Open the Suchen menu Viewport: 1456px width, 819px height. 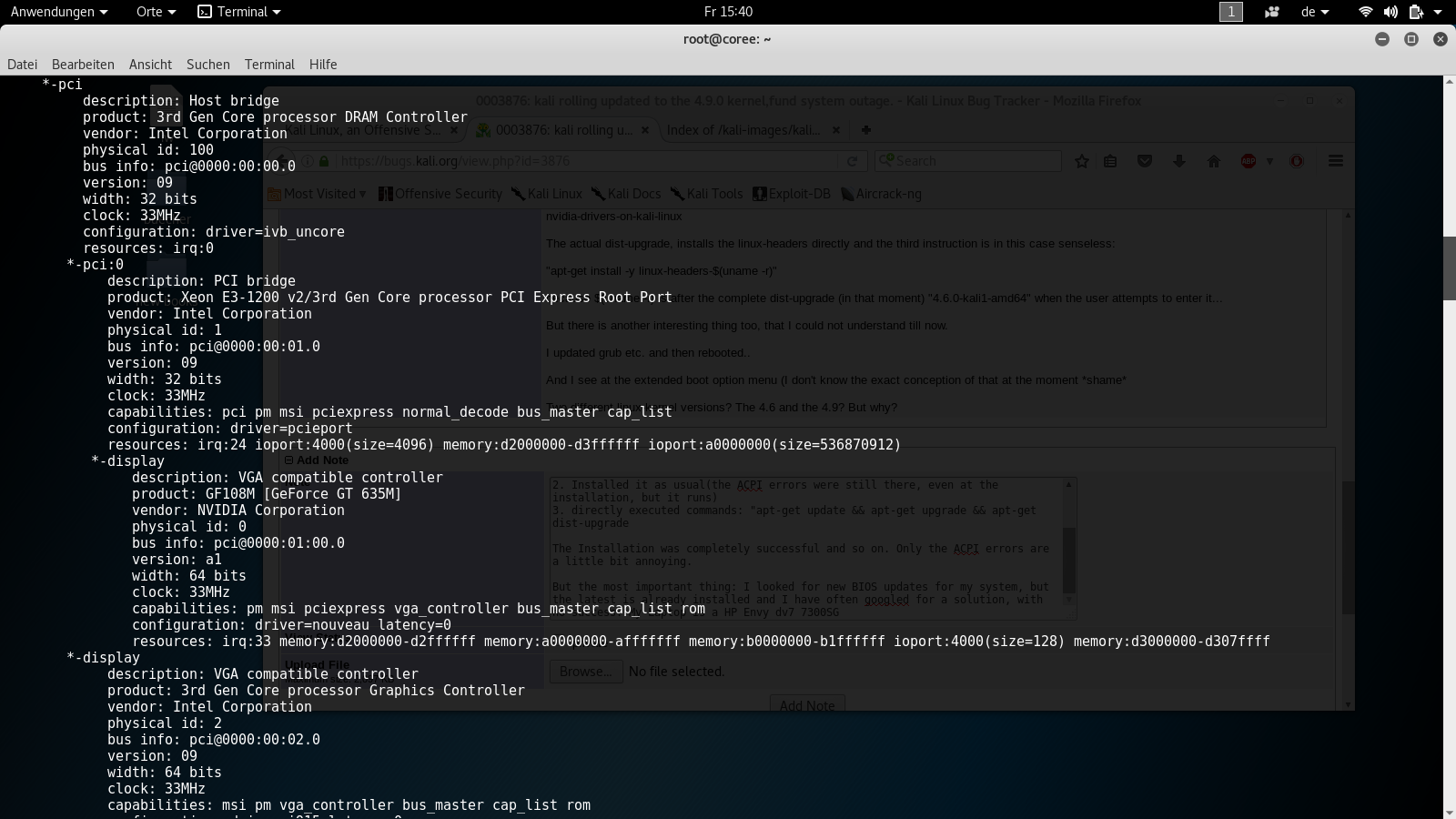[208, 65]
